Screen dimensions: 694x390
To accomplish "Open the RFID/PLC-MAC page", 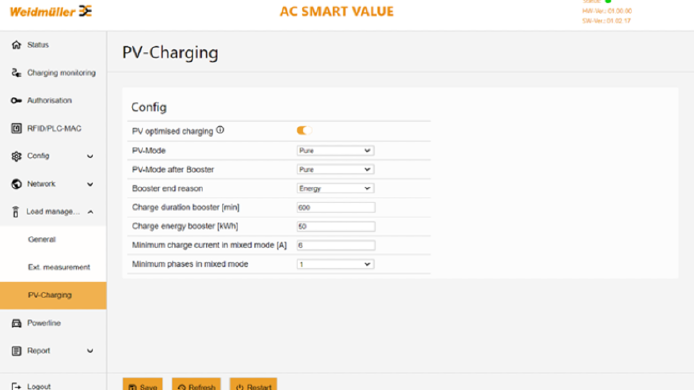I will point(54,128).
